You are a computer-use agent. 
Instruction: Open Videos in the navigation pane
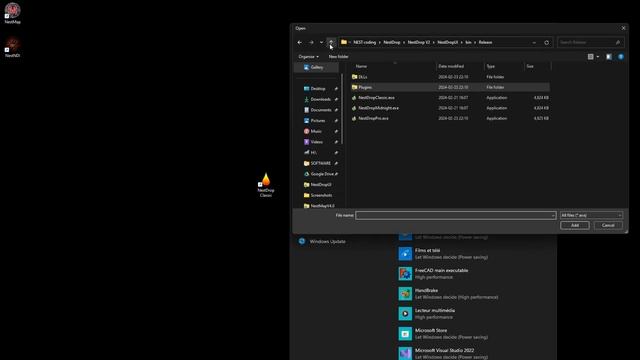[x=316, y=142]
